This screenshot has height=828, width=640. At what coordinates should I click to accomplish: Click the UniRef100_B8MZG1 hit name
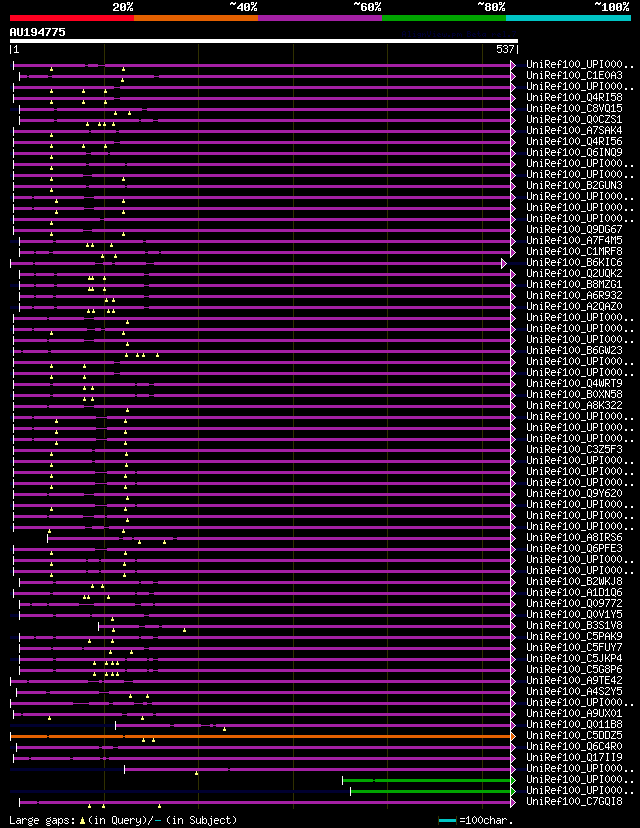(575, 285)
